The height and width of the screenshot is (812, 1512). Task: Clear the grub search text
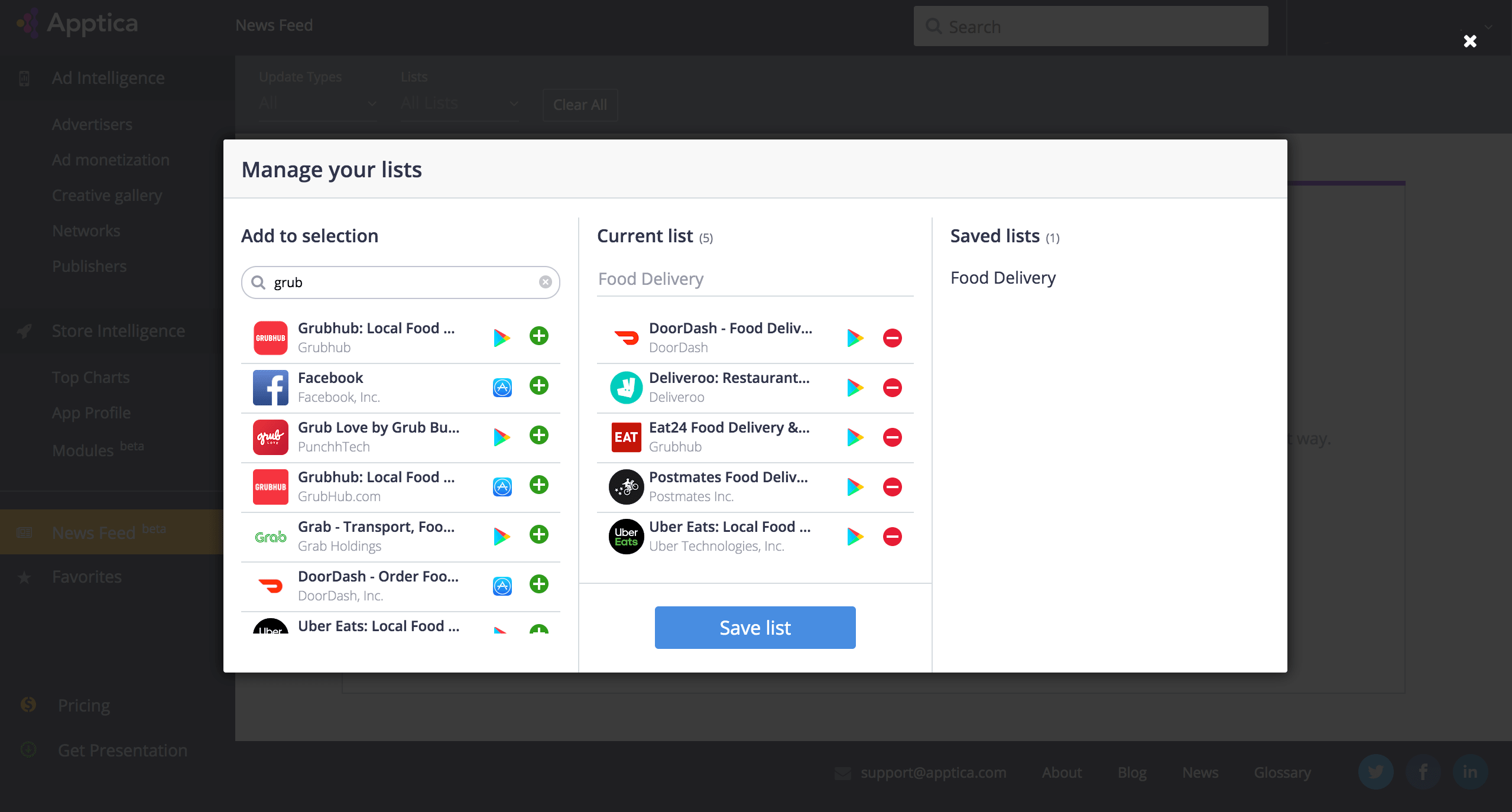tap(545, 282)
